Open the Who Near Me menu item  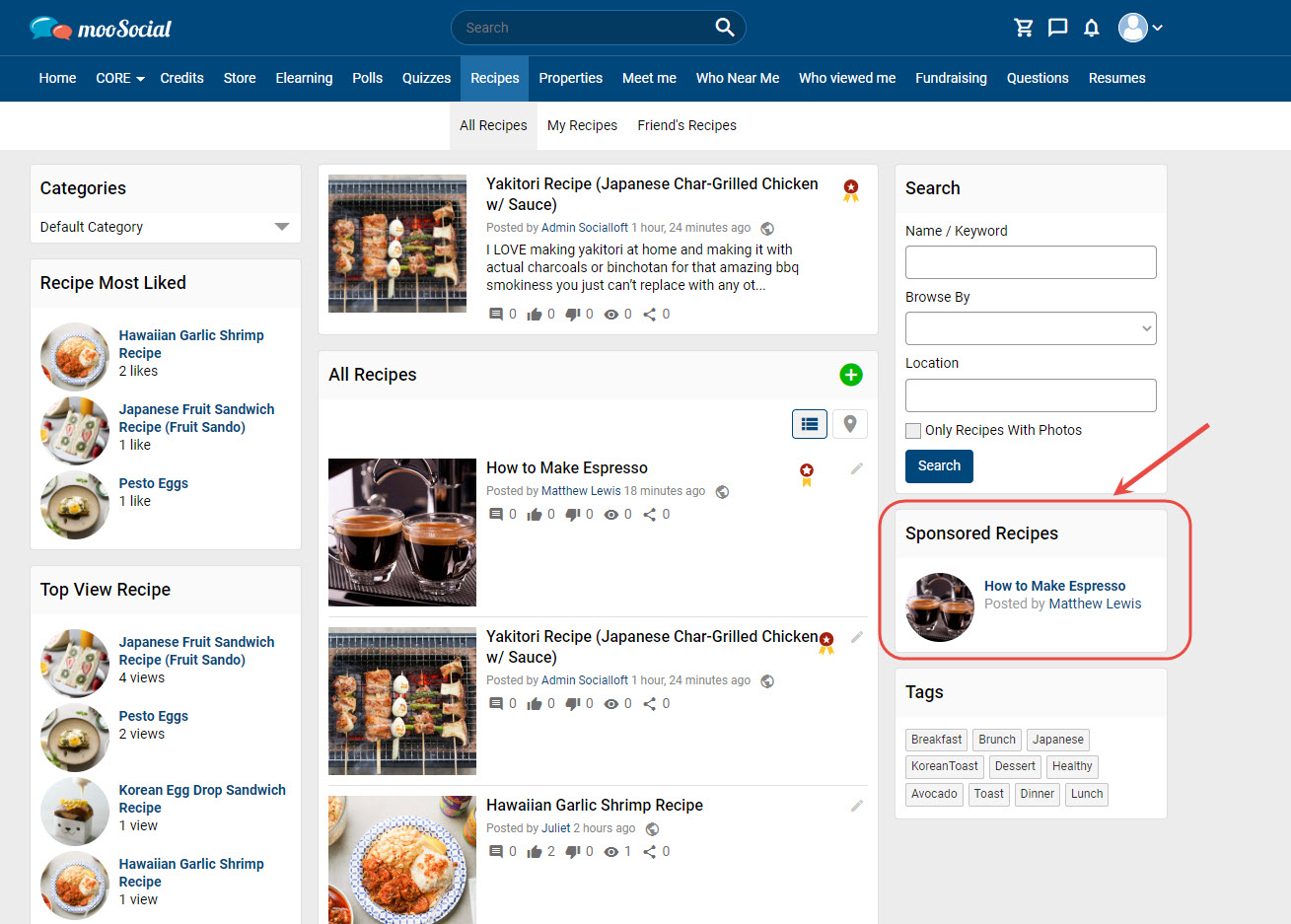pyautogui.click(x=738, y=78)
